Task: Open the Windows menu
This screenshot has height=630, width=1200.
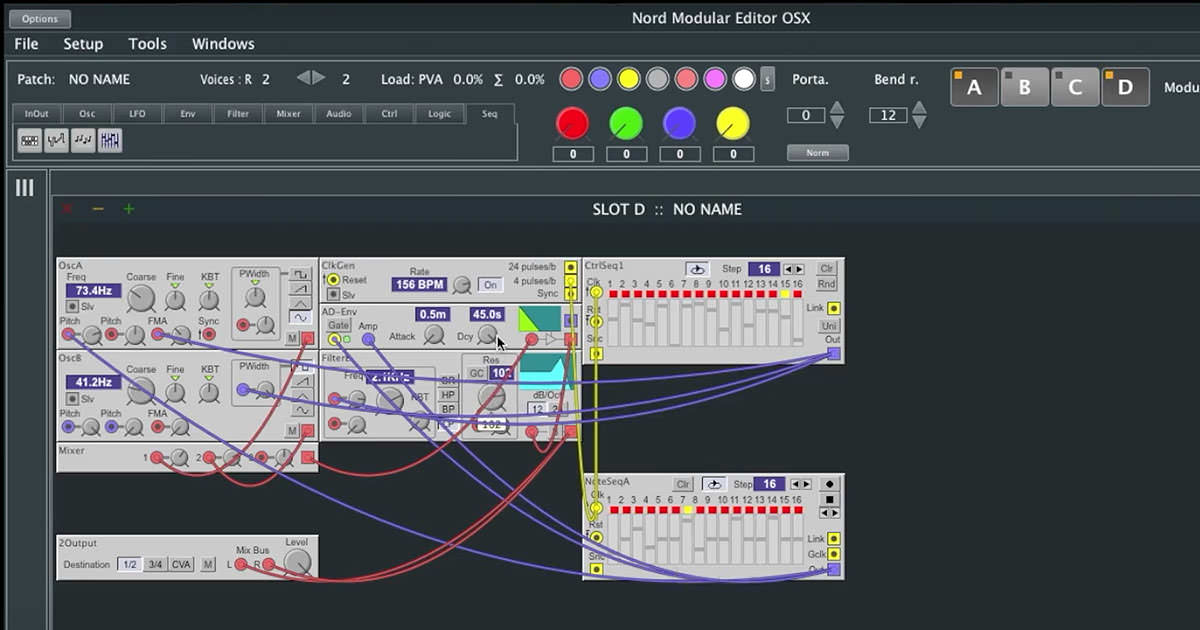Action: tap(223, 44)
